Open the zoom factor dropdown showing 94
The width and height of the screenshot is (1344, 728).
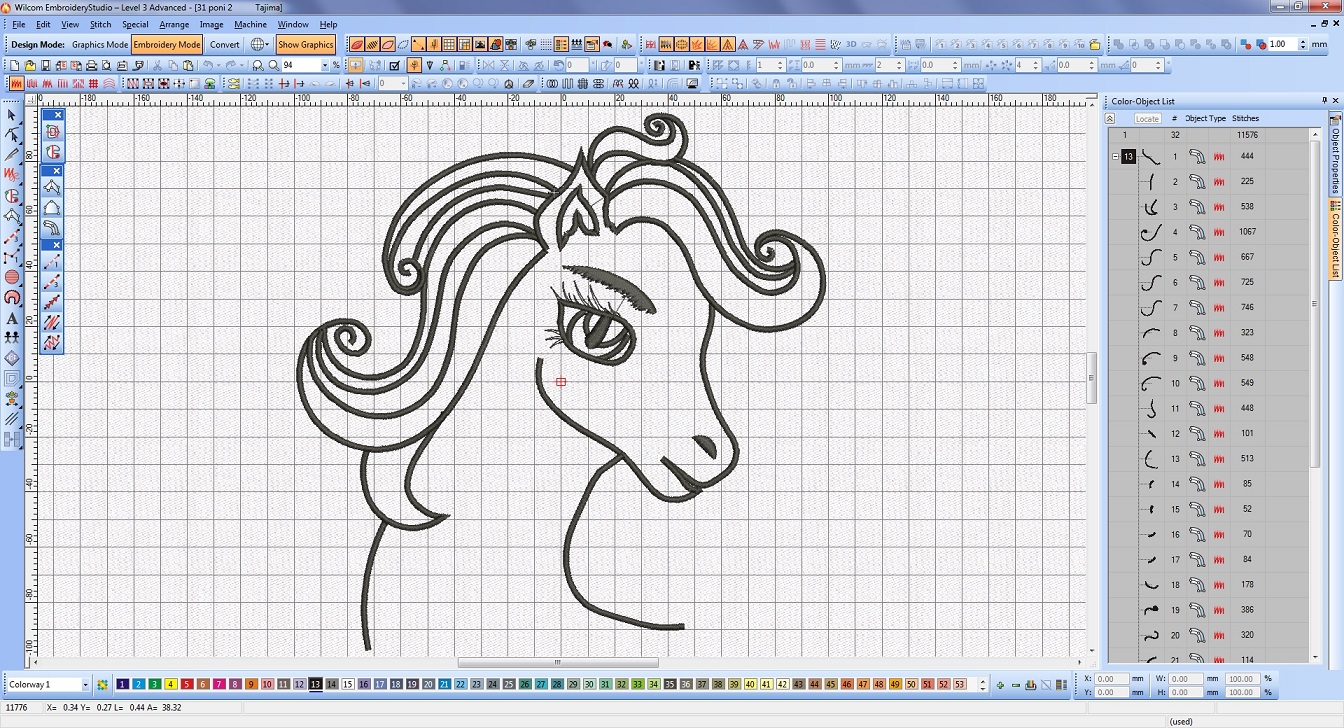324,65
